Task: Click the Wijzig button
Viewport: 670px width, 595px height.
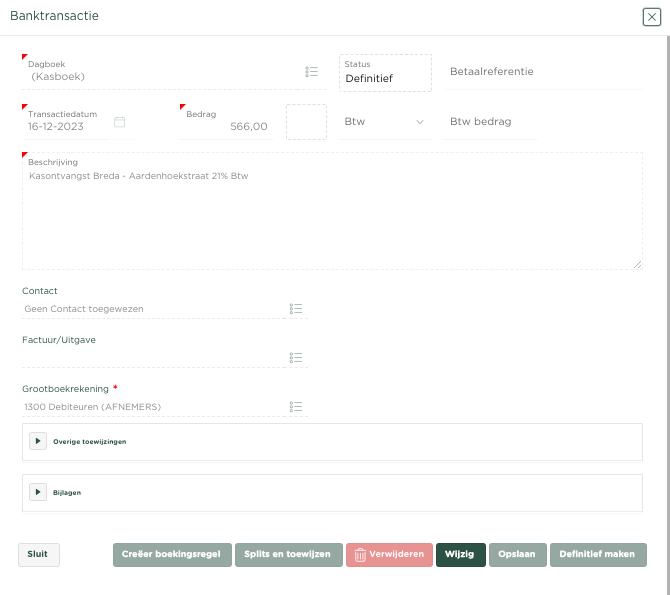Action: pos(461,555)
